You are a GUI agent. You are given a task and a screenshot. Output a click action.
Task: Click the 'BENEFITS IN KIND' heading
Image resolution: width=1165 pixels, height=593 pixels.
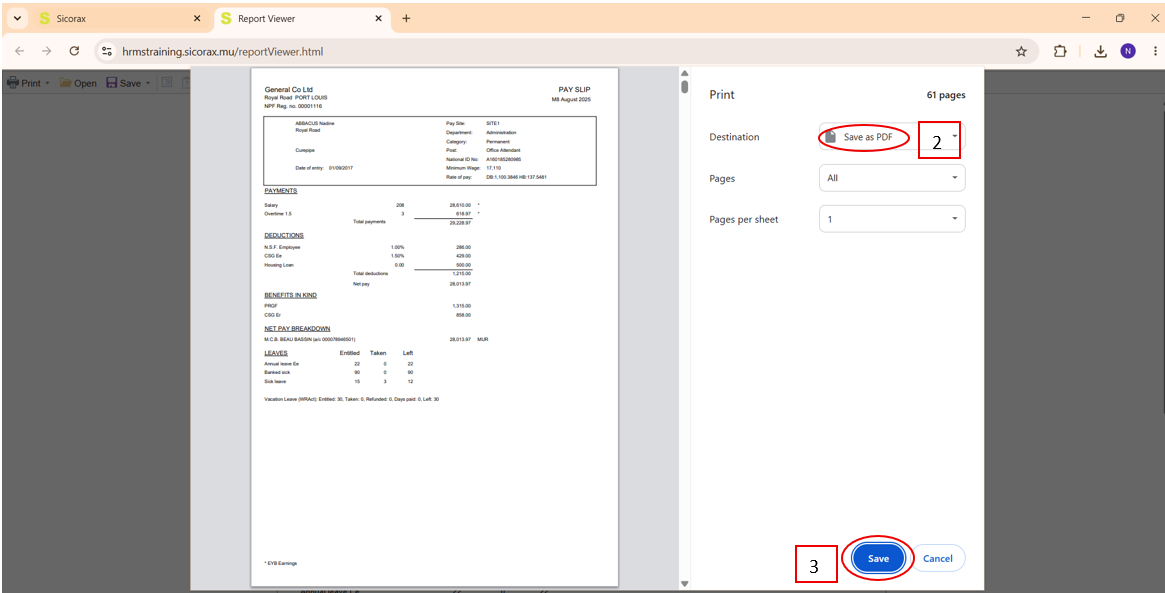click(x=291, y=295)
